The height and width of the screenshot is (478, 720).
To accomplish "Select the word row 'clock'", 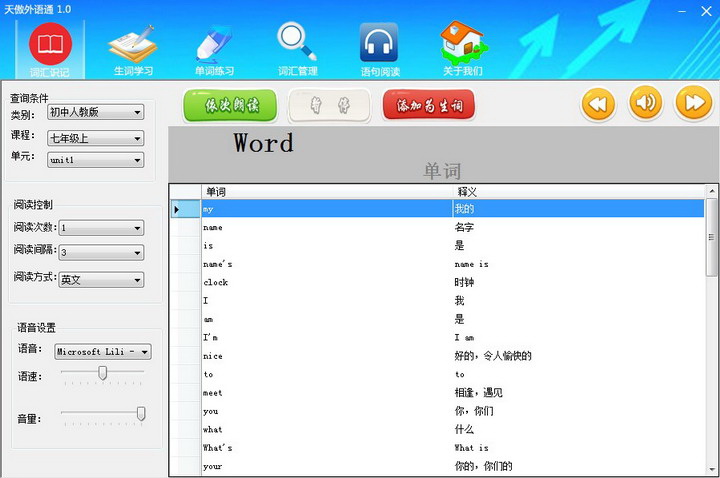I will [x=326, y=283].
